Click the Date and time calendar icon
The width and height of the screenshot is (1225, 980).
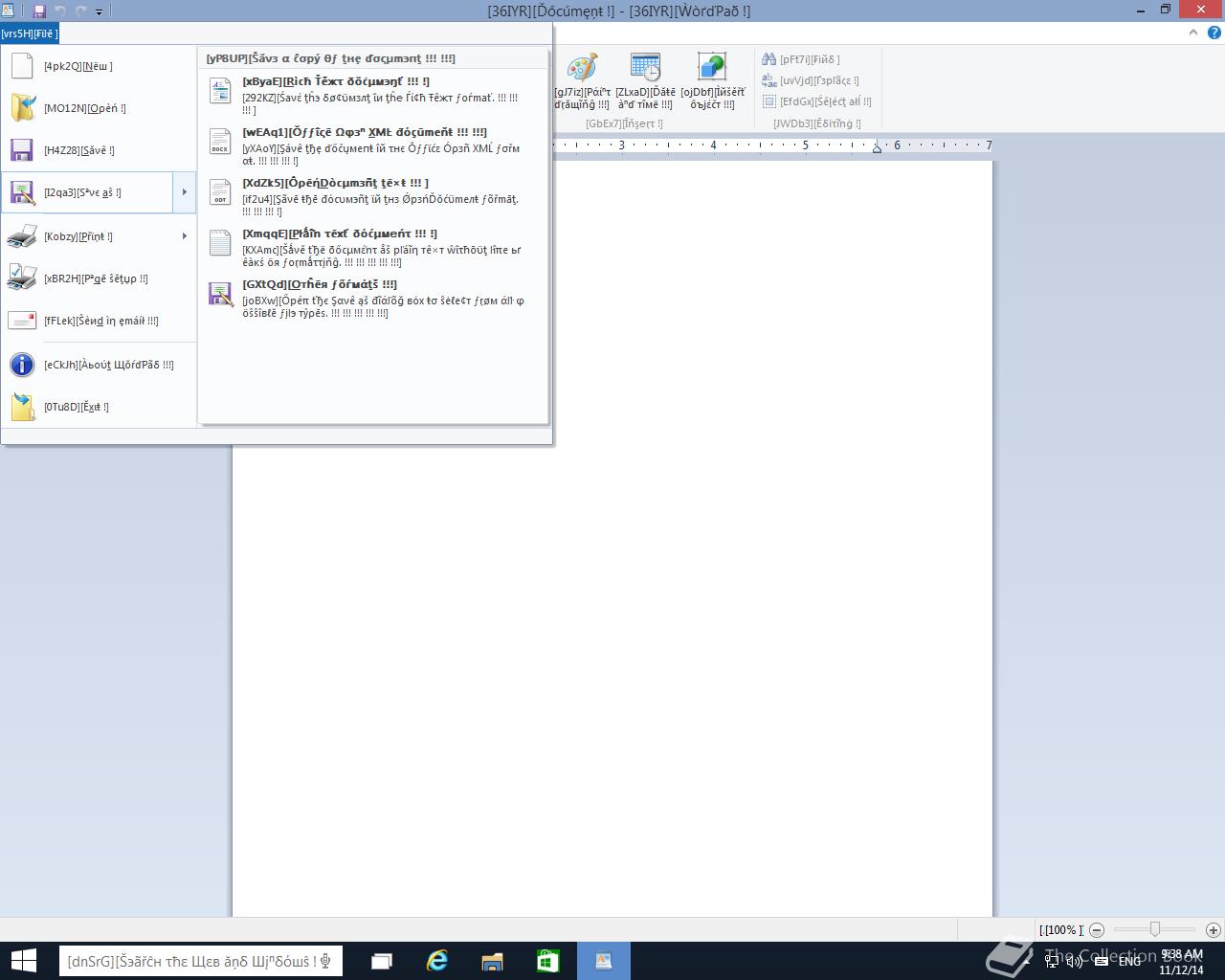[x=645, y=68]
